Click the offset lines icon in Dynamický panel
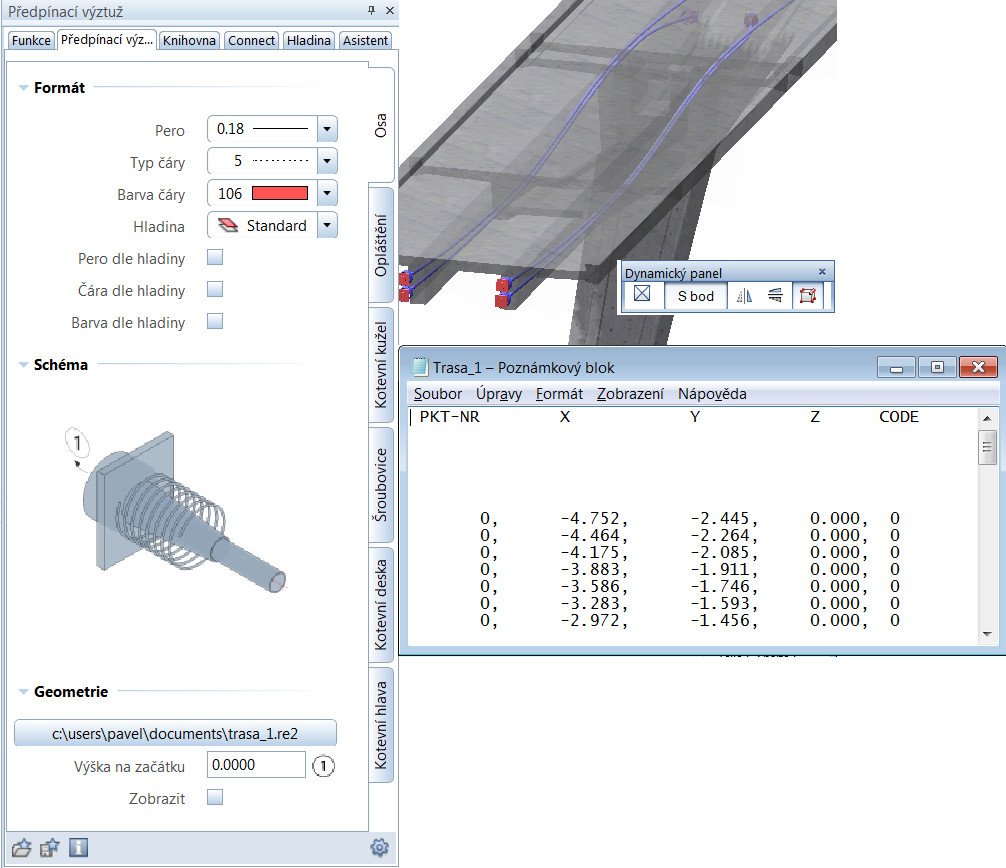This screenshot has height=868, width=1006. pos(775,295)
